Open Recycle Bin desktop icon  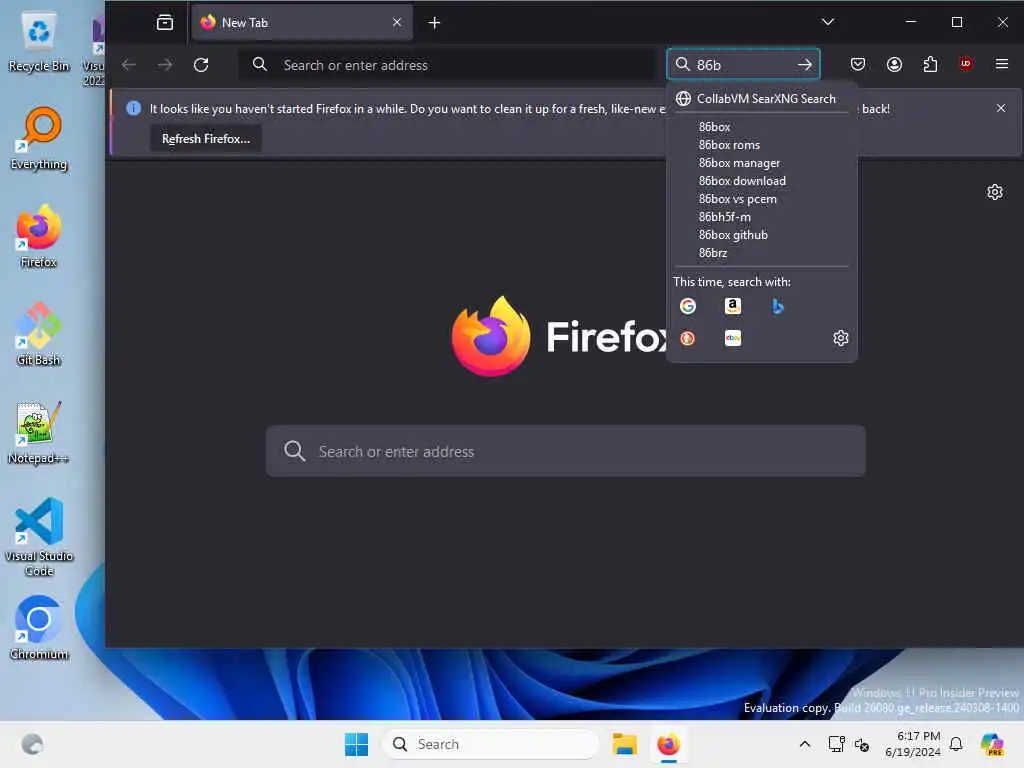39,42
